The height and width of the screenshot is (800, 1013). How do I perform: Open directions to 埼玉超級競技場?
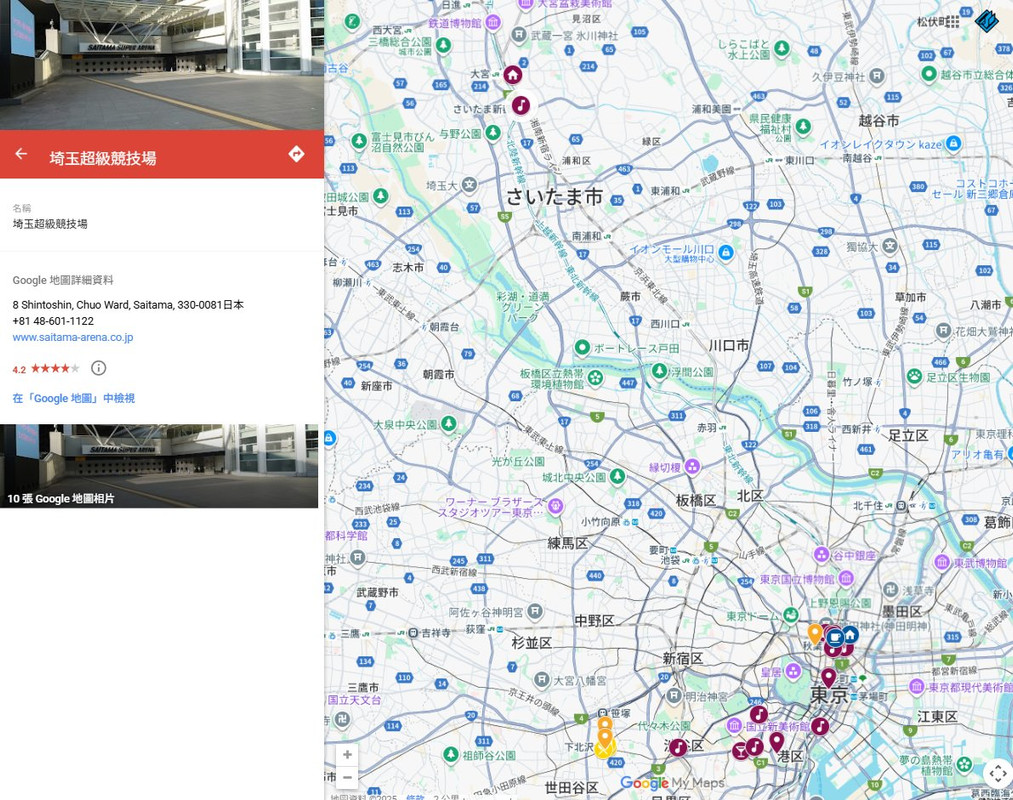pos(296,154)
